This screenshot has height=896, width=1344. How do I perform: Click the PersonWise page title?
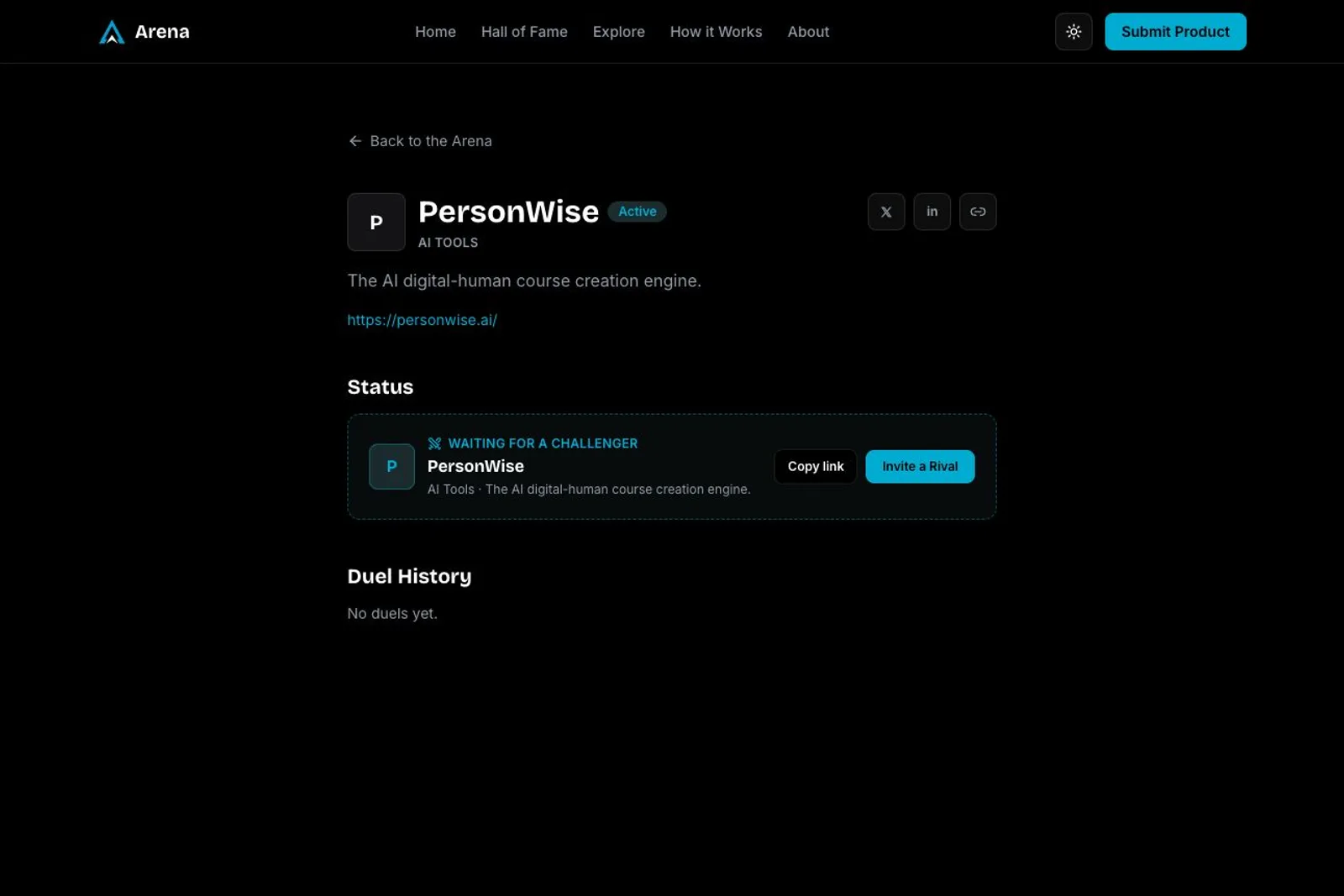[x=508, y=212]
